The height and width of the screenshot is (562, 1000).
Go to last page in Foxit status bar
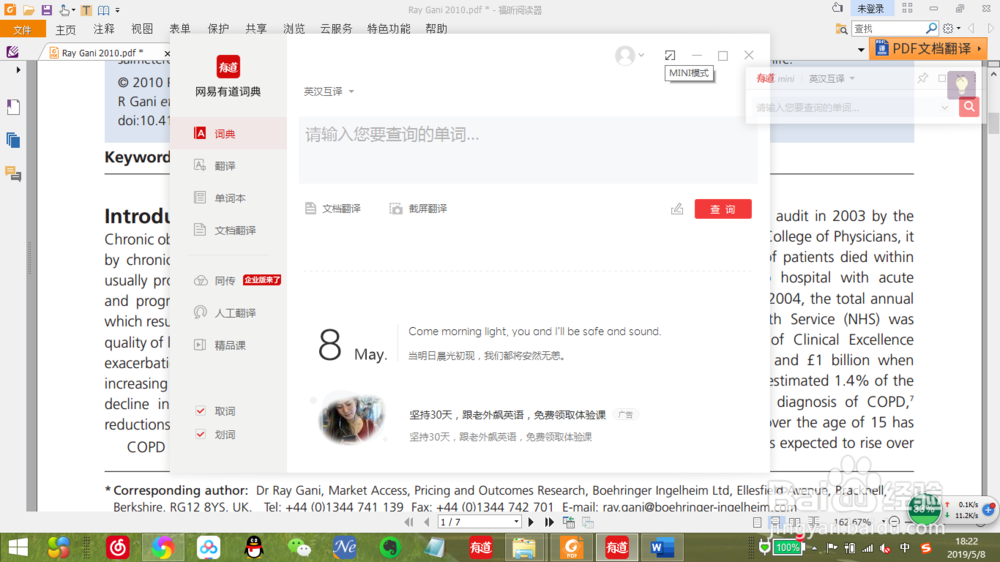(549, 522)
